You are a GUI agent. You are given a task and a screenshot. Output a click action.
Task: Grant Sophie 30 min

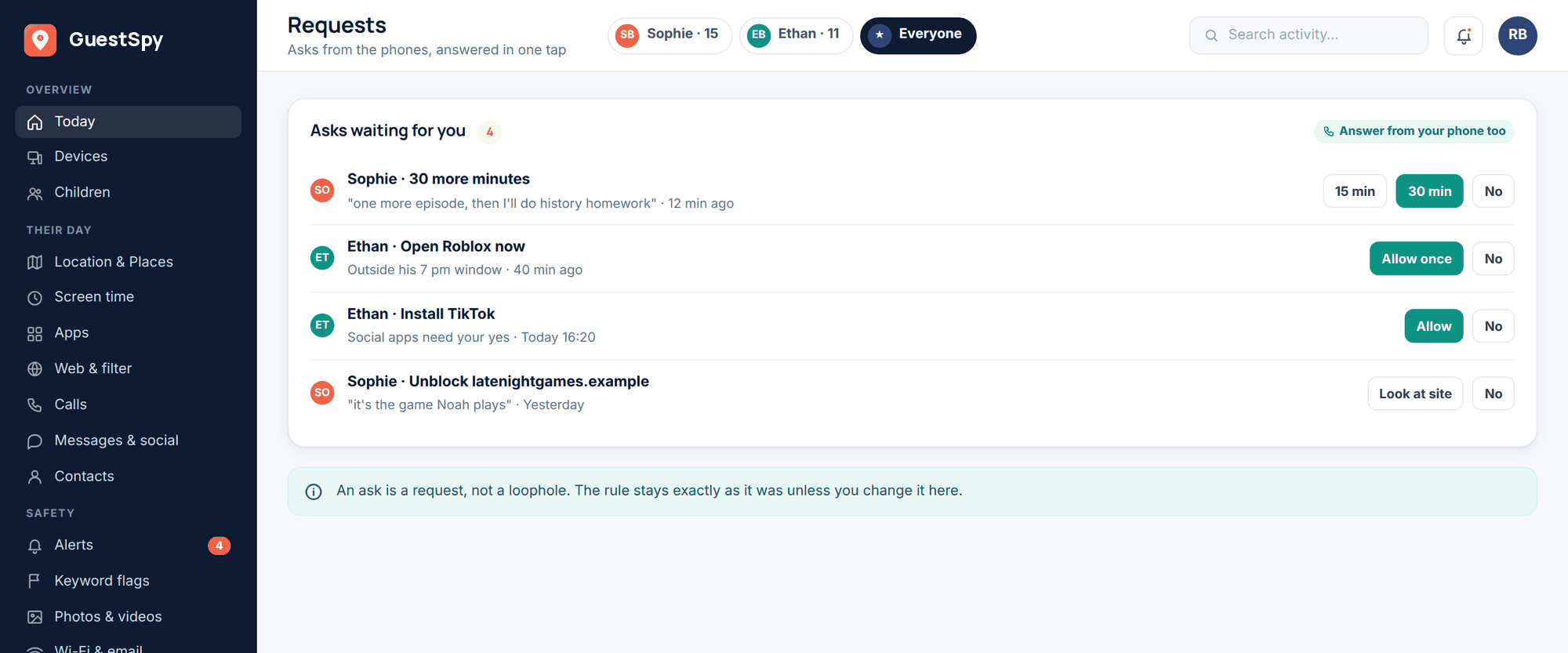coord(1429,191)
